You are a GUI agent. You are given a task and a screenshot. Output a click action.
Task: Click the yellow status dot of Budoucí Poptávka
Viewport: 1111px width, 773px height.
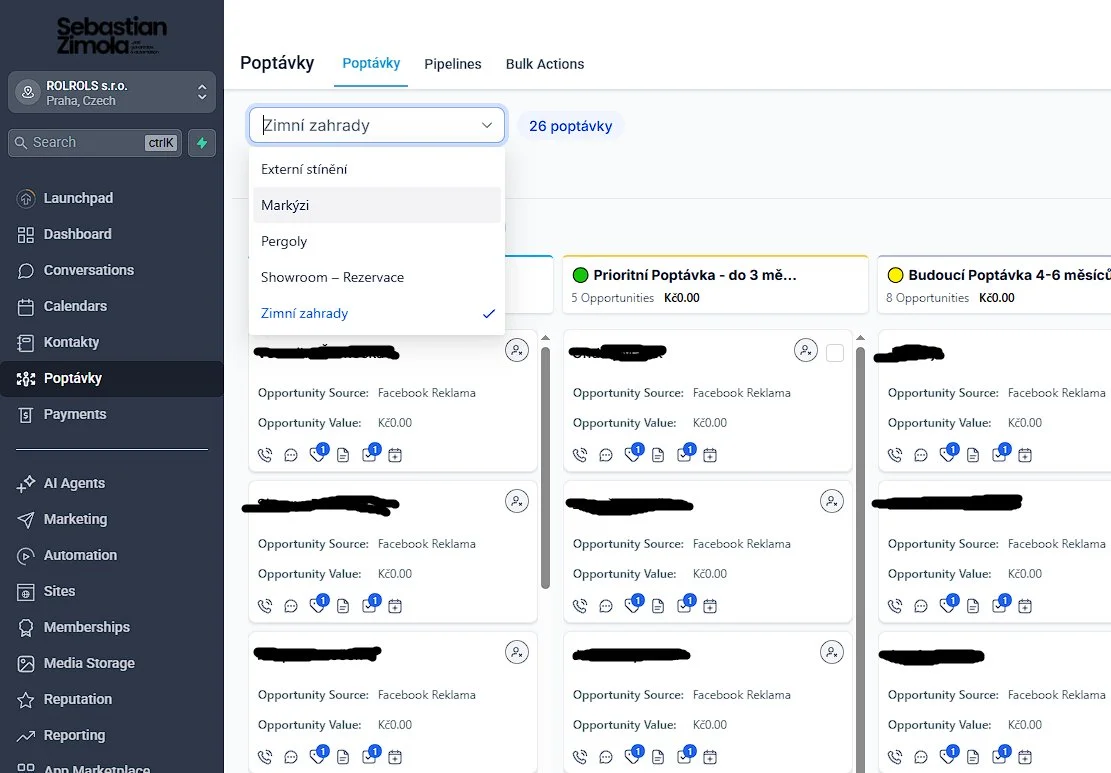click(896, 276)
